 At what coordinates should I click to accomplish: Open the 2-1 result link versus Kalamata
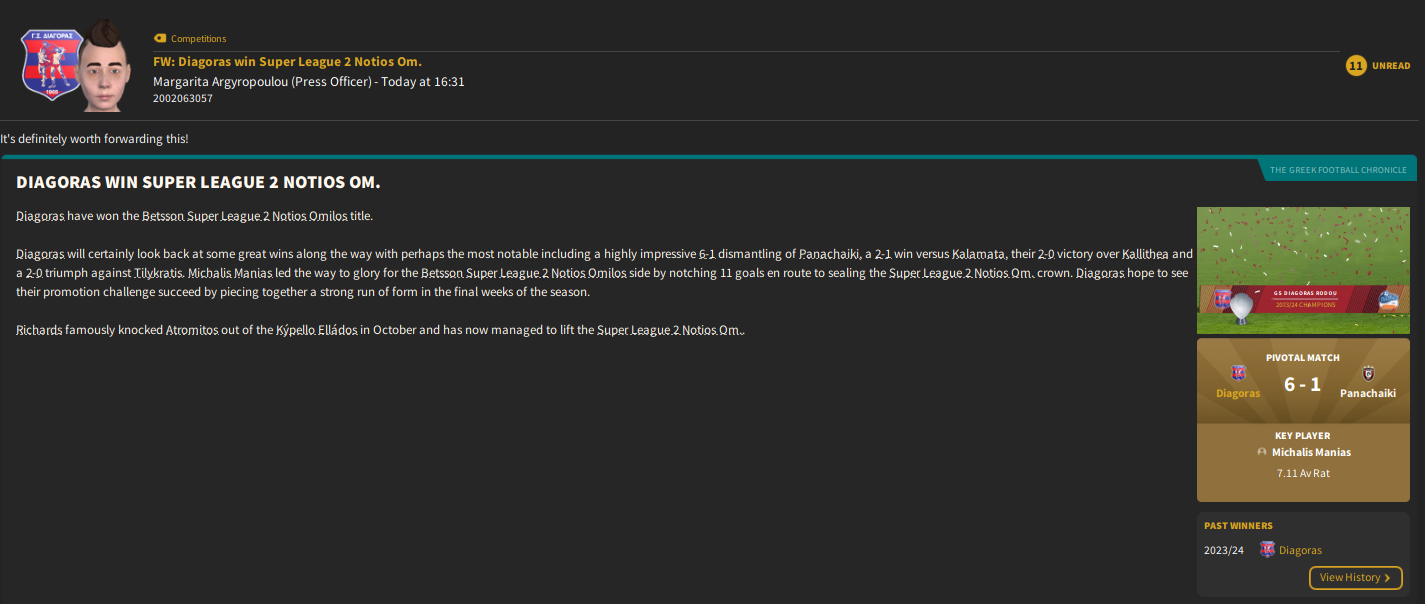(883, 254)
